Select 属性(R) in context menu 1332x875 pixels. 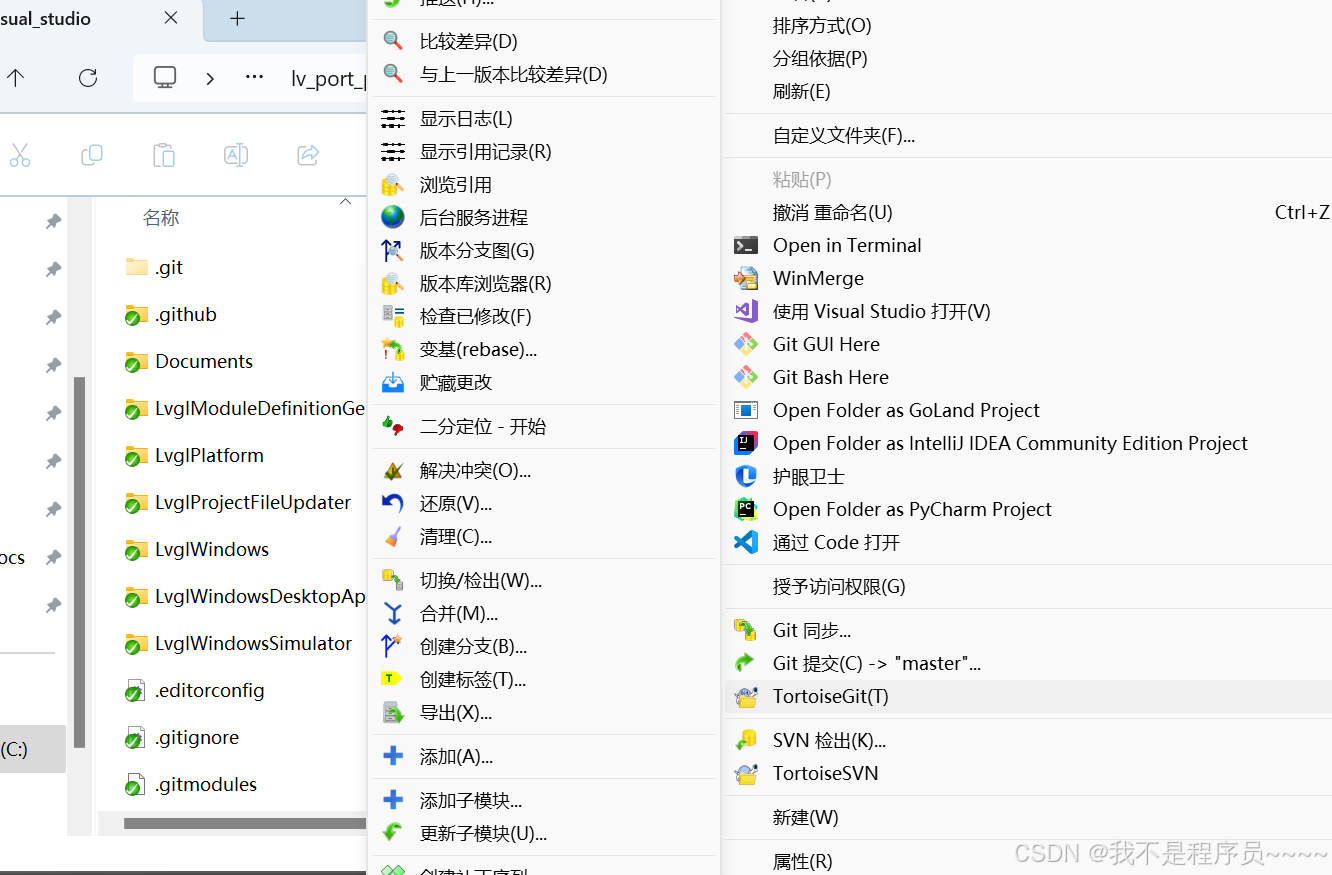tap(1028, 861)
